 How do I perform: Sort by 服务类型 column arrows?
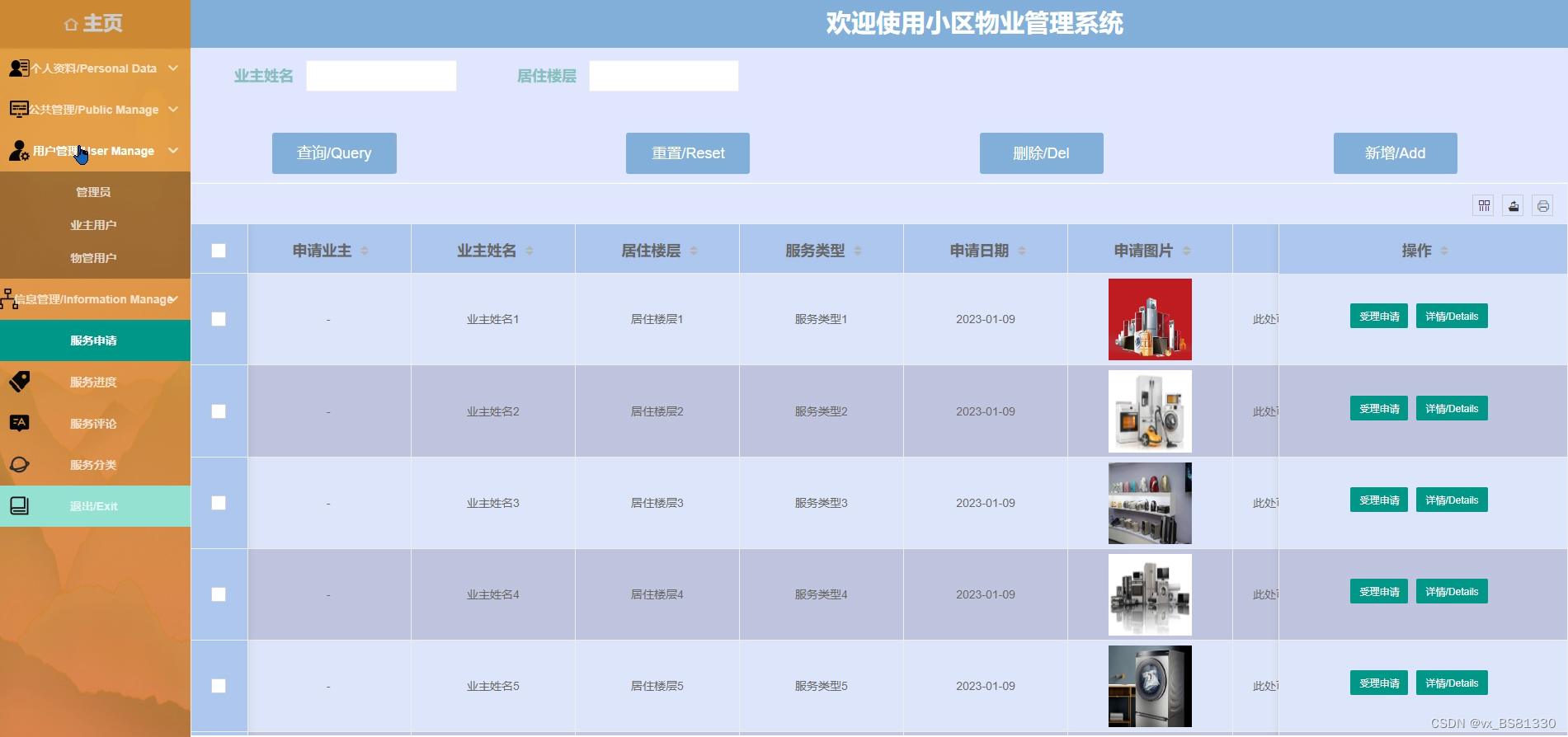pyautogui.click(x=858, y=251)
